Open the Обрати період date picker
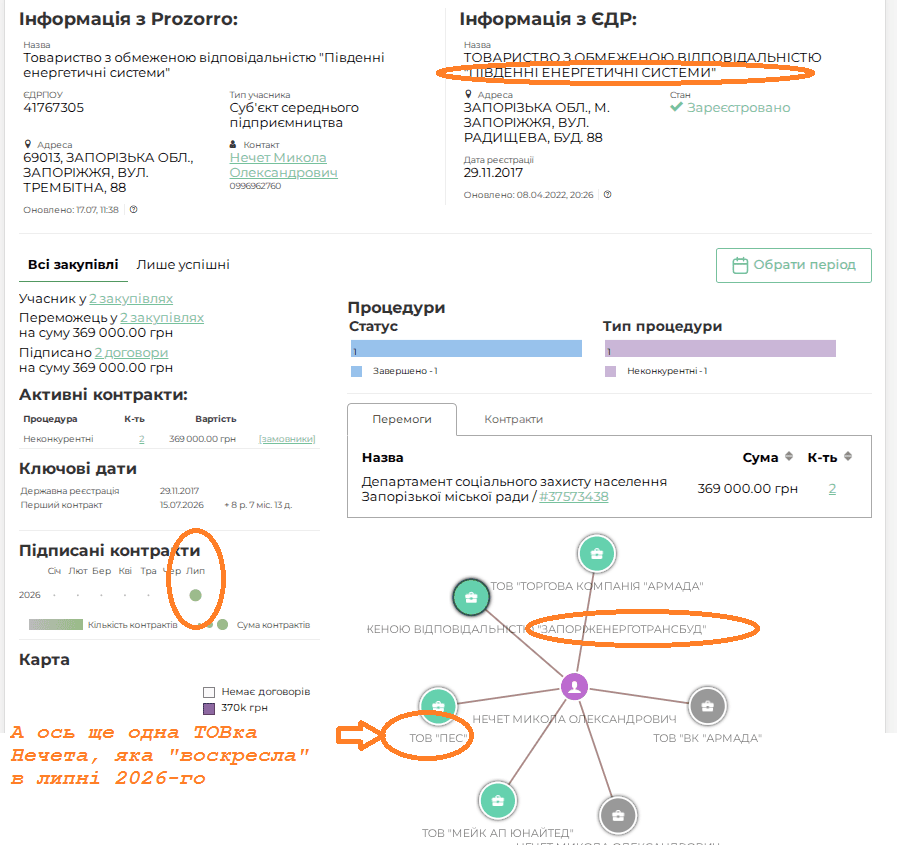 [x=793, y=265]
